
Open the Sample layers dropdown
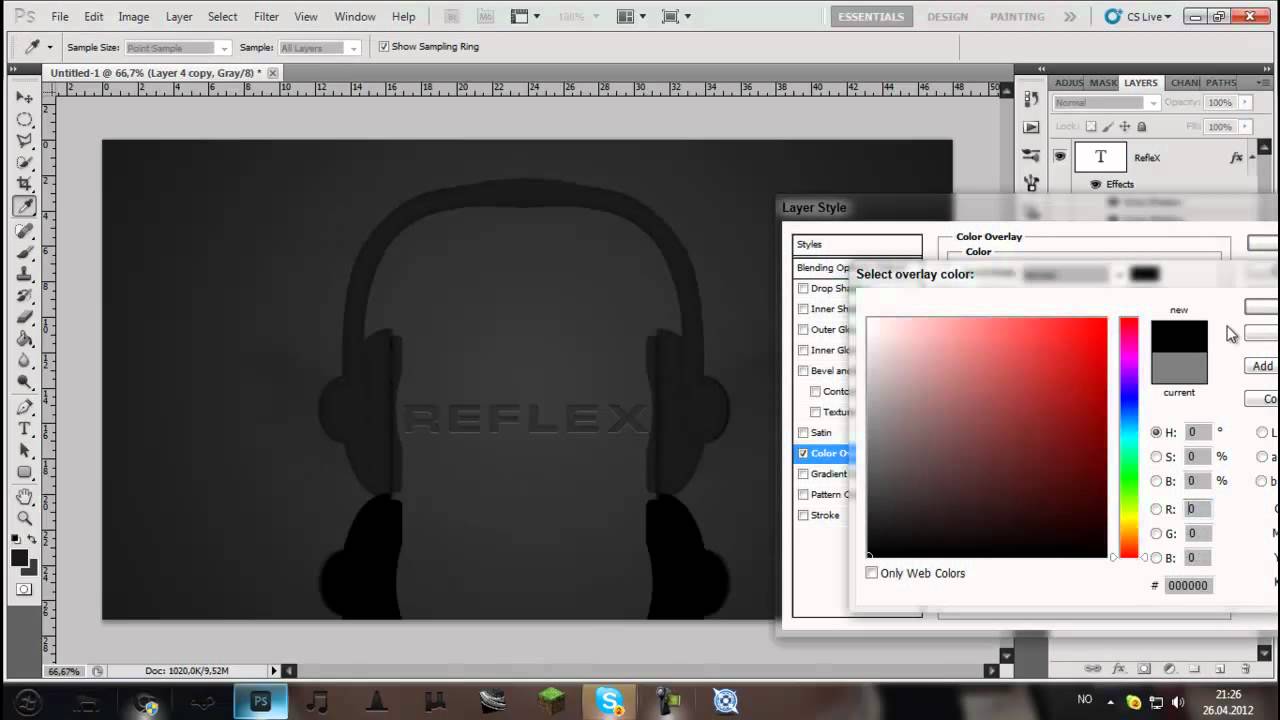[x=319, y=48]
